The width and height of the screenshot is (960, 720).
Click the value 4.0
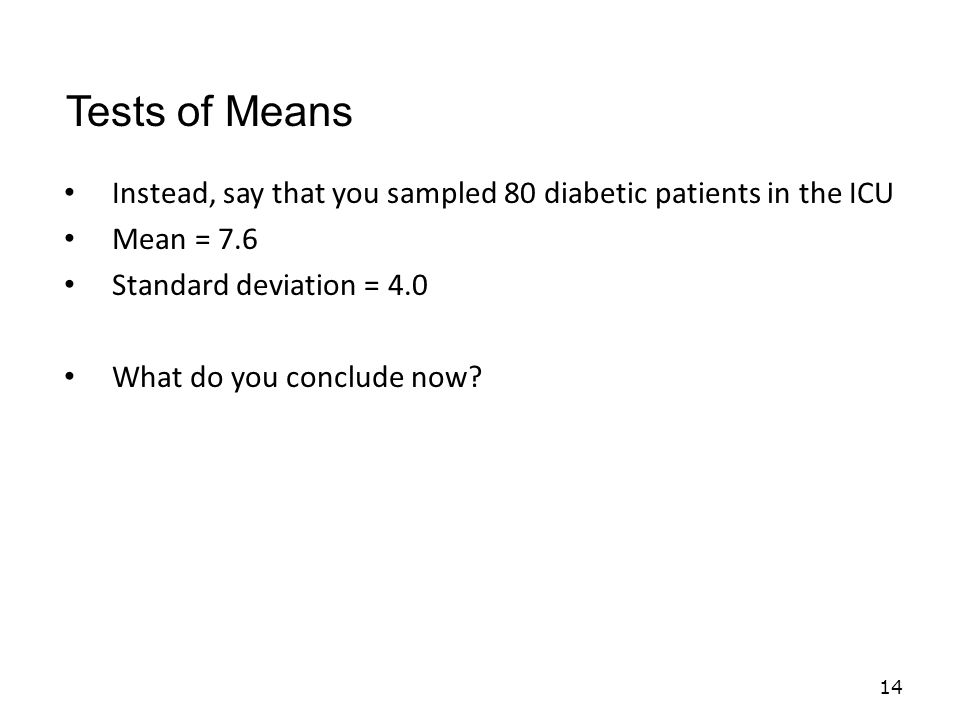(x=408, y=285)
